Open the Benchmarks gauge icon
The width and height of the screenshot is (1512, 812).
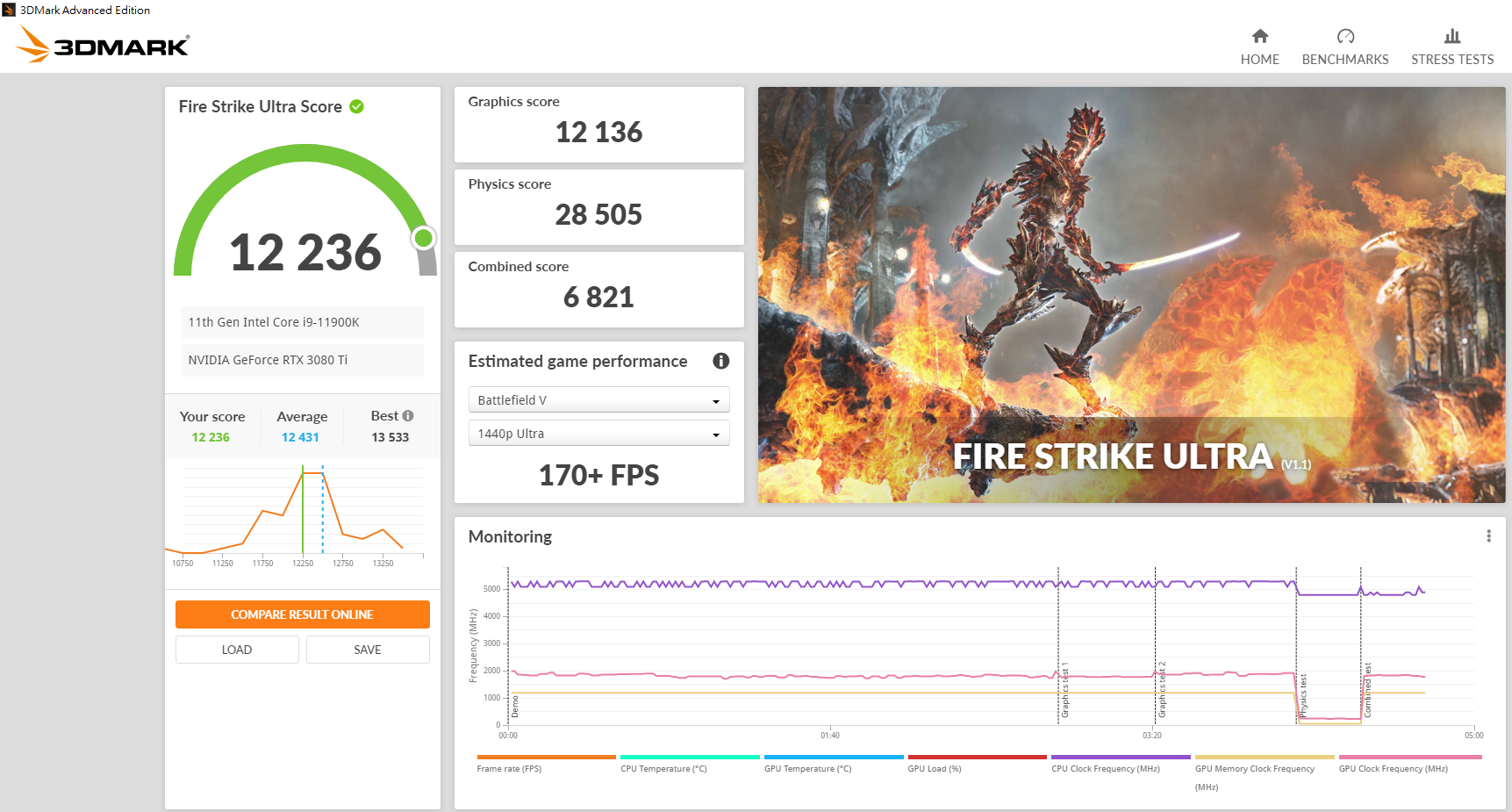point(1345,36)
